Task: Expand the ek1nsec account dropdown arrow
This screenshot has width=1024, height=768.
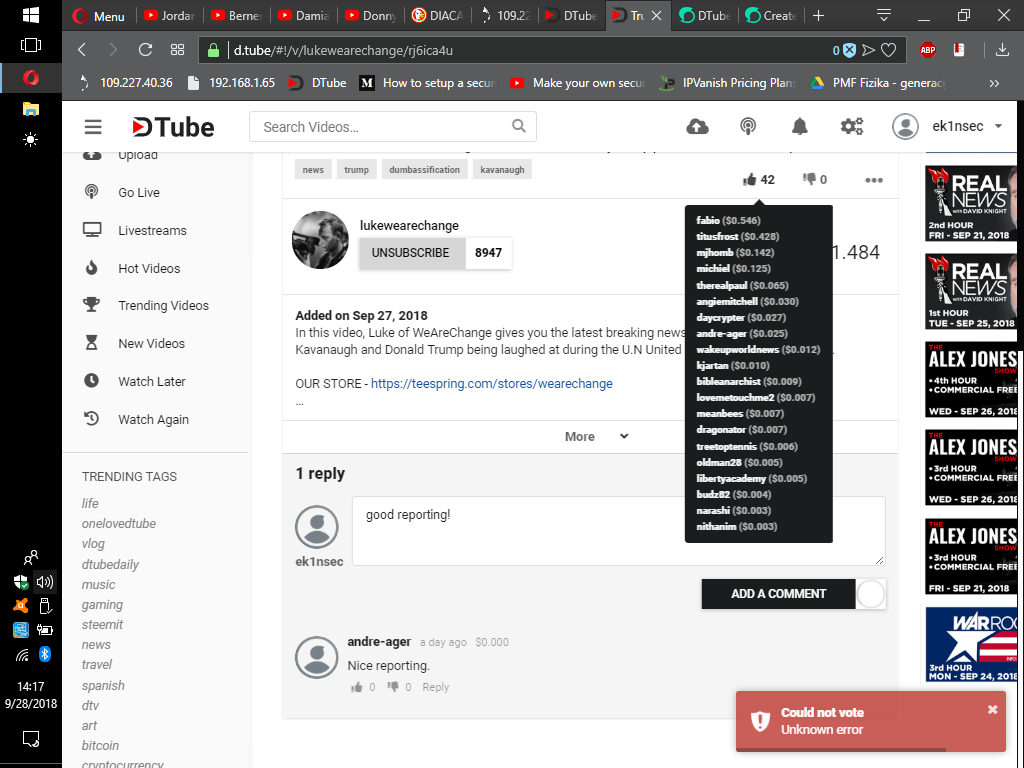Action: coord(999,126)
